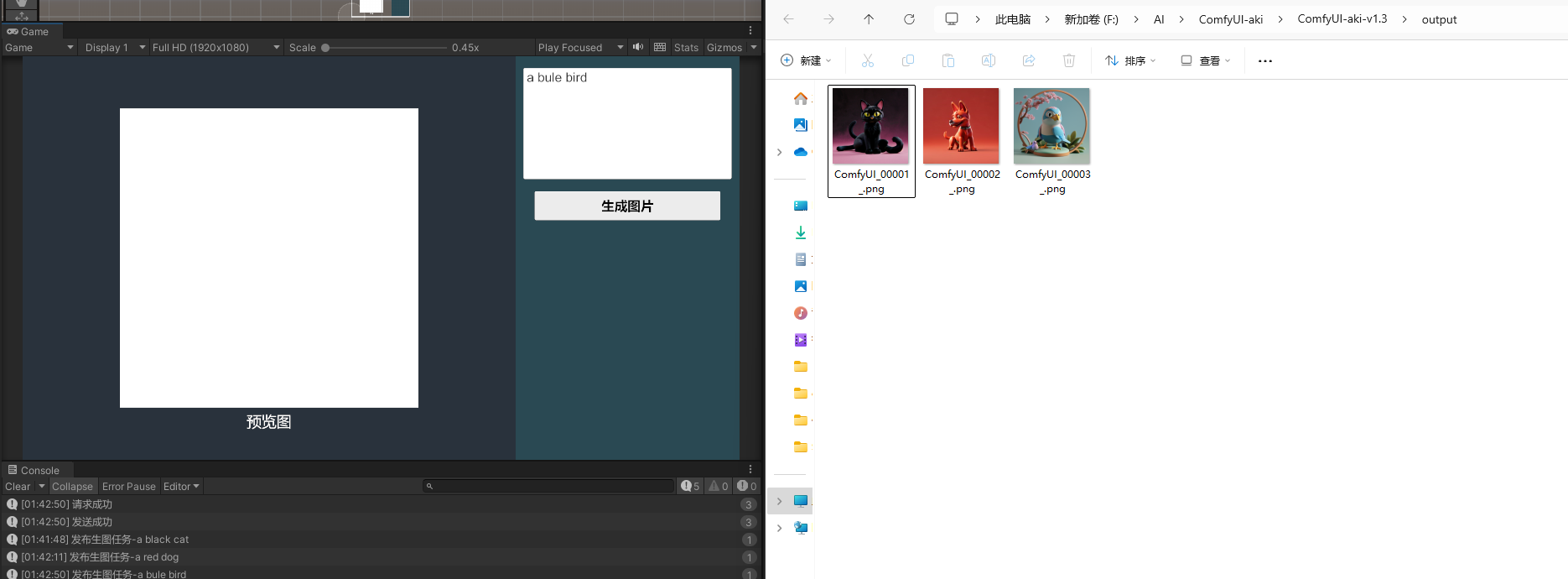Open the Music sidebar icon
This screenshot has width=1568, height=579.
[x=801, y=313]
